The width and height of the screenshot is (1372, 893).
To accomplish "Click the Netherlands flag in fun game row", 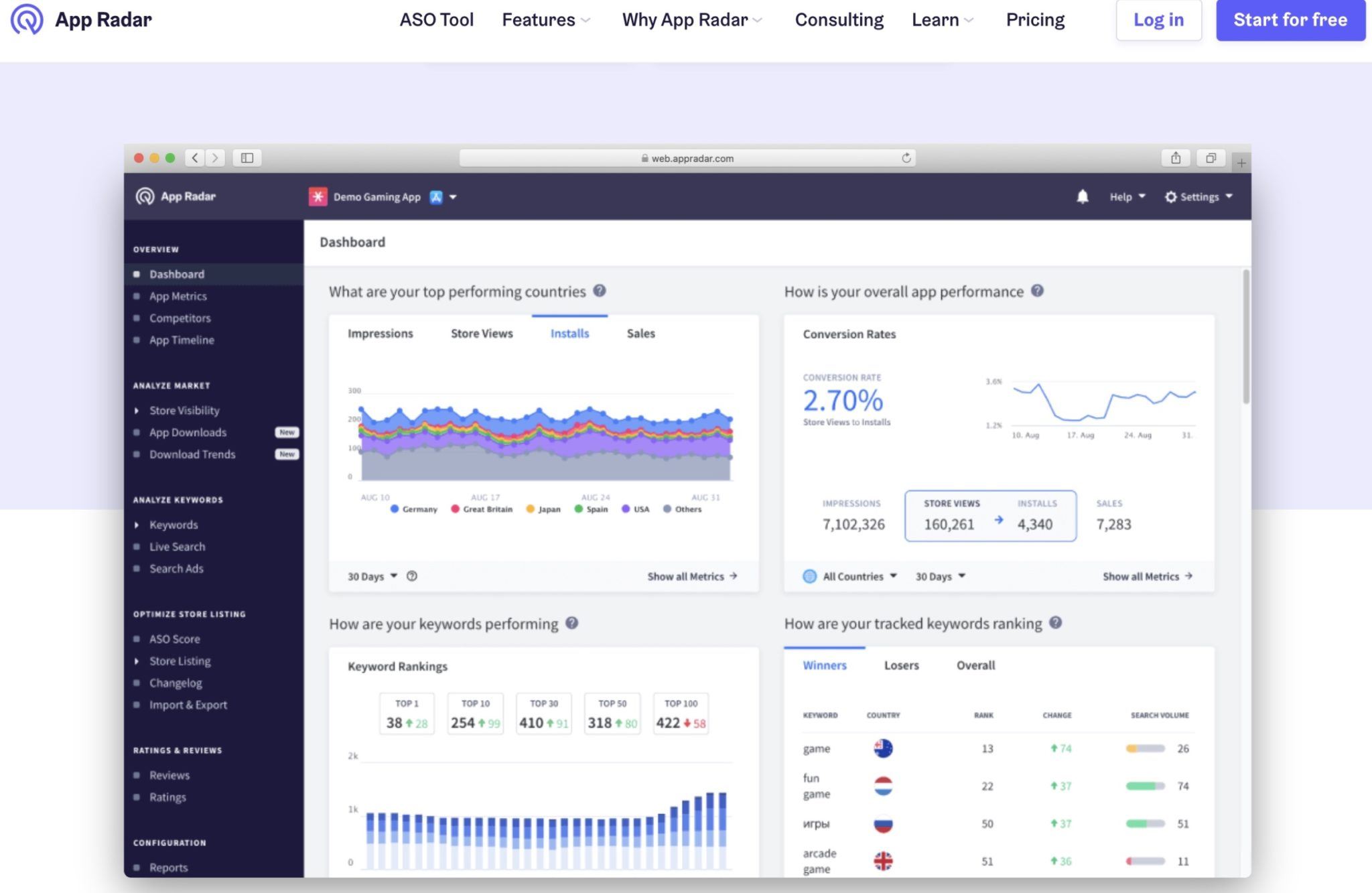I will 883,786.
